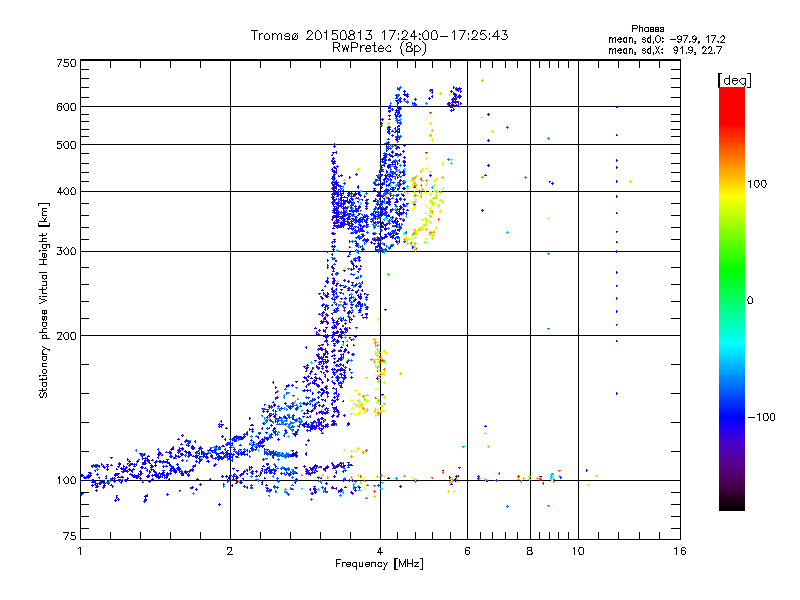Image resolution: width=800 pixels, height=600 pixels.
Task: Click the y-axis tick label '300'
Action: pyautogui.click(x=66, y=252)
